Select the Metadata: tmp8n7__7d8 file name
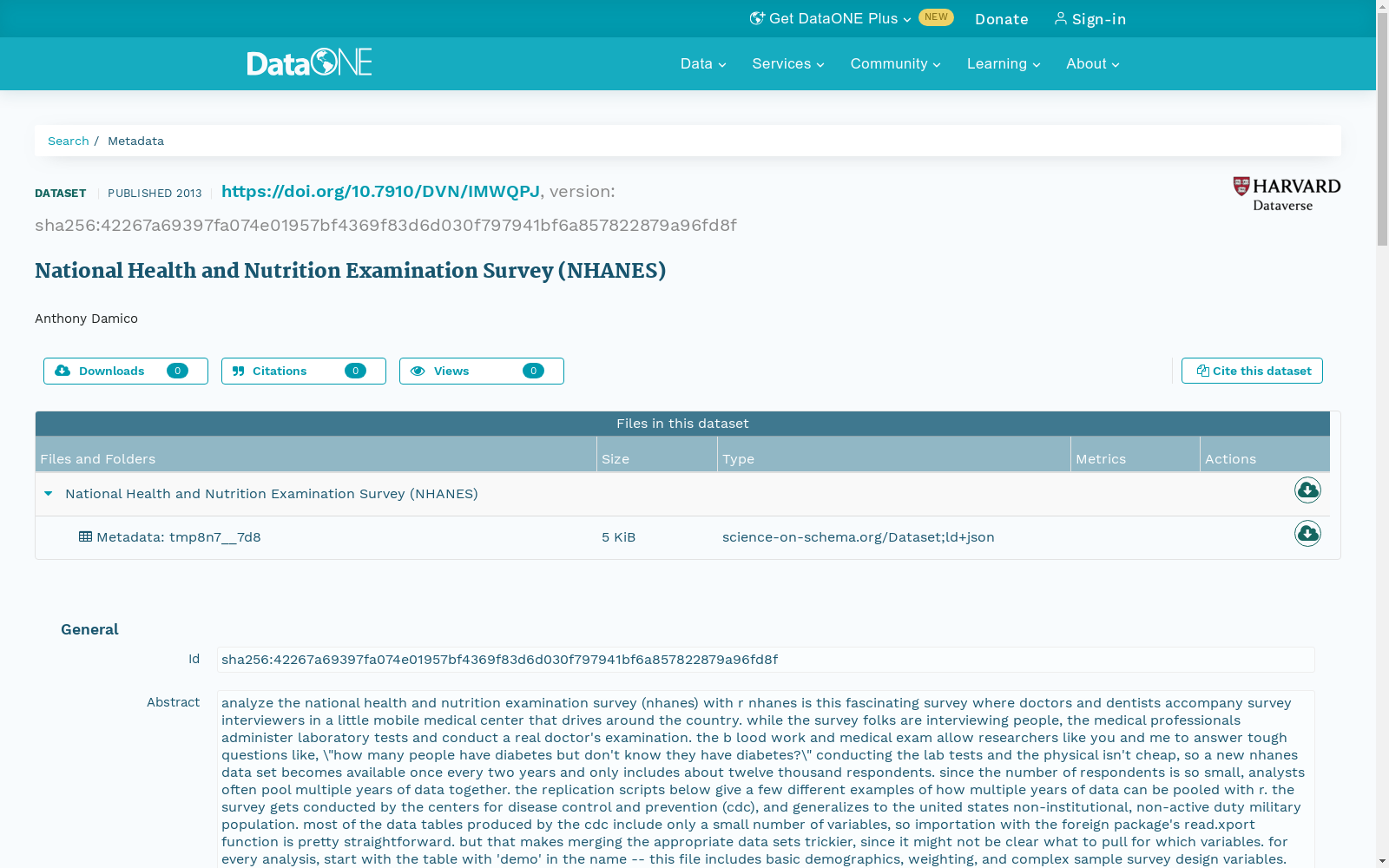The image size is (1389, 868). pos(179,537)
